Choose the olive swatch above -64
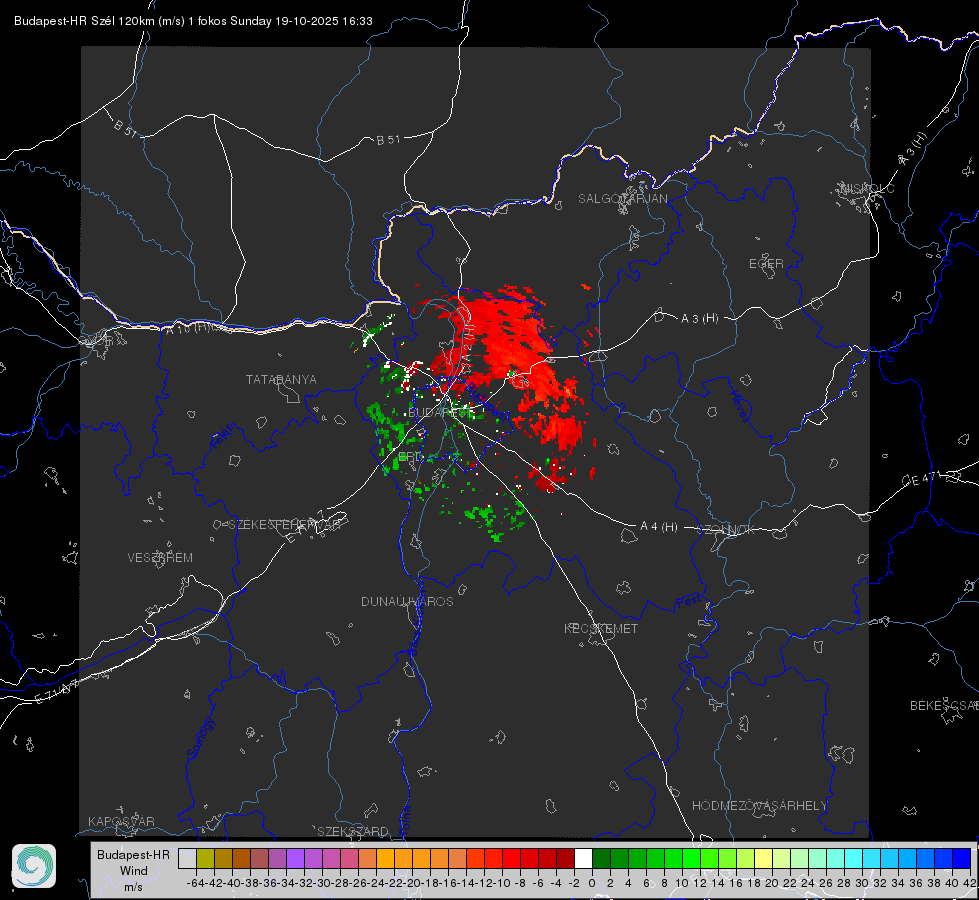Viewport: 979px width, 900px height. point(205,858)
